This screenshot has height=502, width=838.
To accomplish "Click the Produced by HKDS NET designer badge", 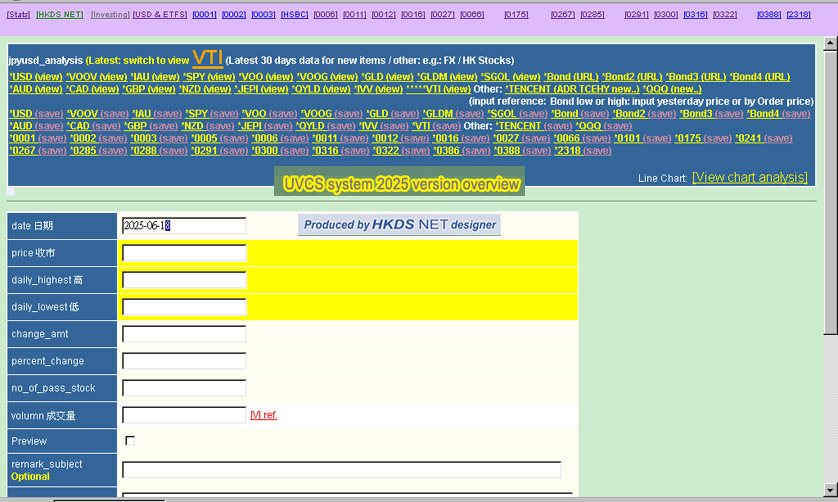I will click(x=399, y=225).
